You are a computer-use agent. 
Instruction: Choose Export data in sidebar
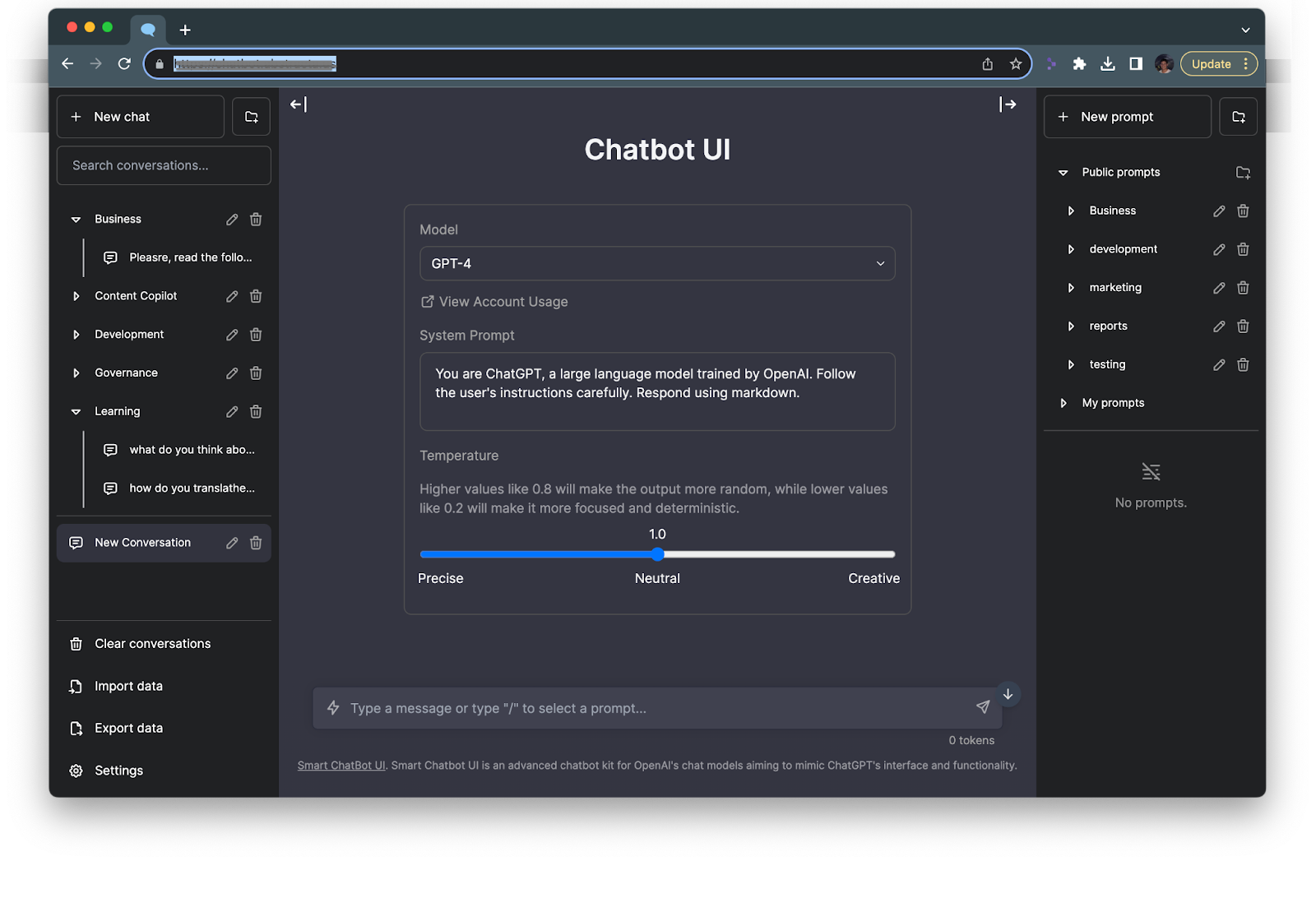click(164, 728)
